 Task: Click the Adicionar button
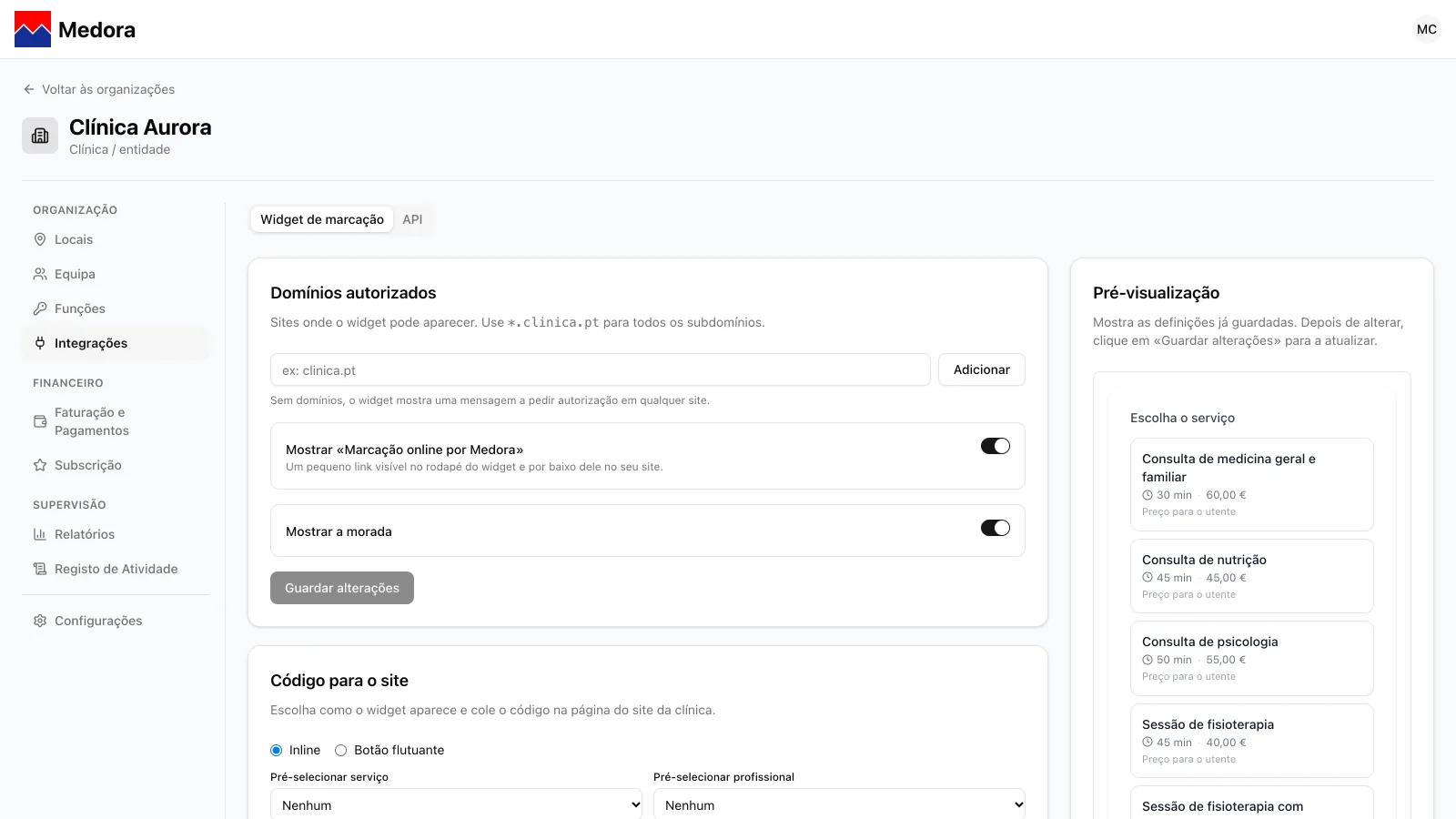pyautogui.click(x=982, y=369)
